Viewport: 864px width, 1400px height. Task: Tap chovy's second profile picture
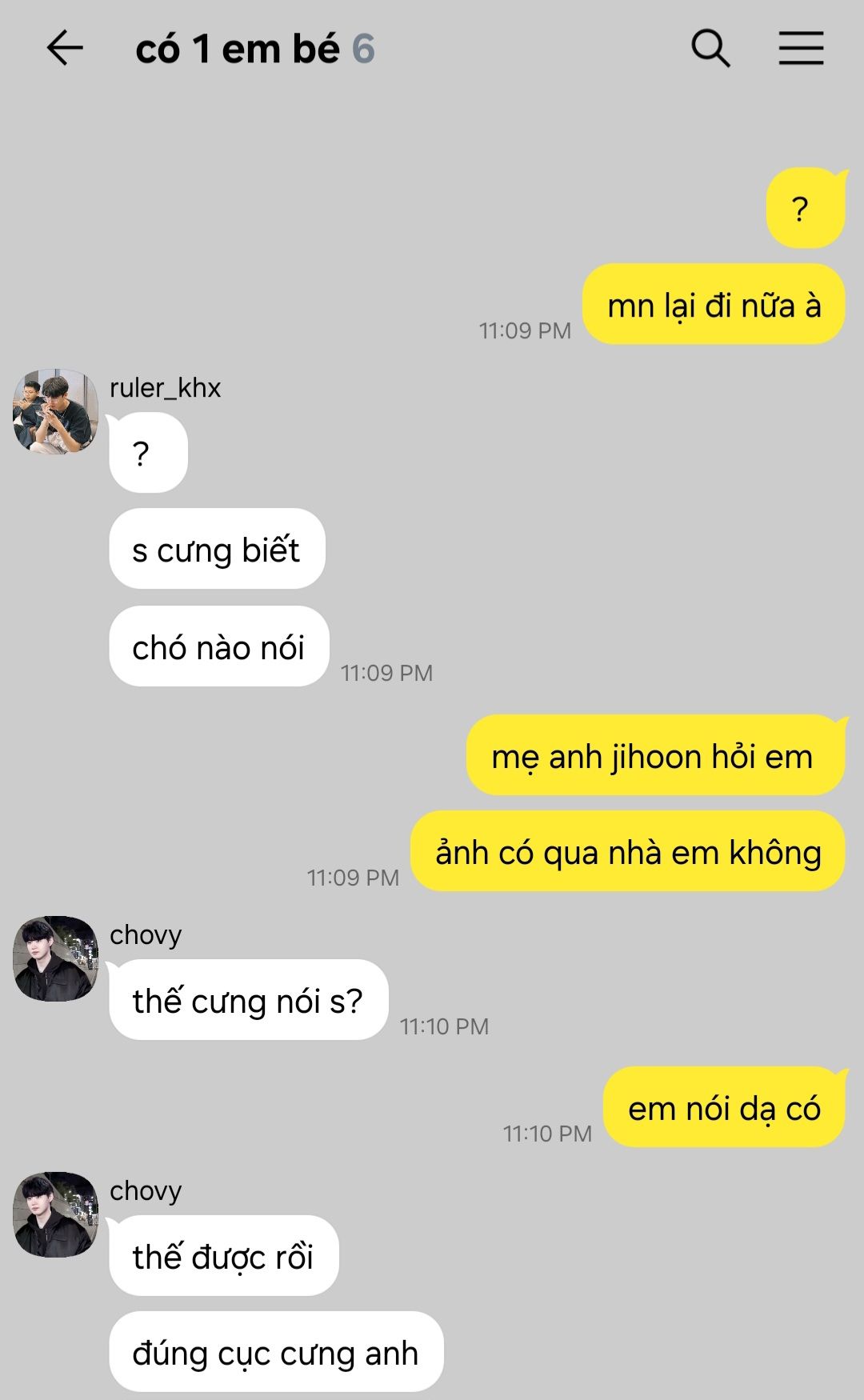tap(55, 1214)
